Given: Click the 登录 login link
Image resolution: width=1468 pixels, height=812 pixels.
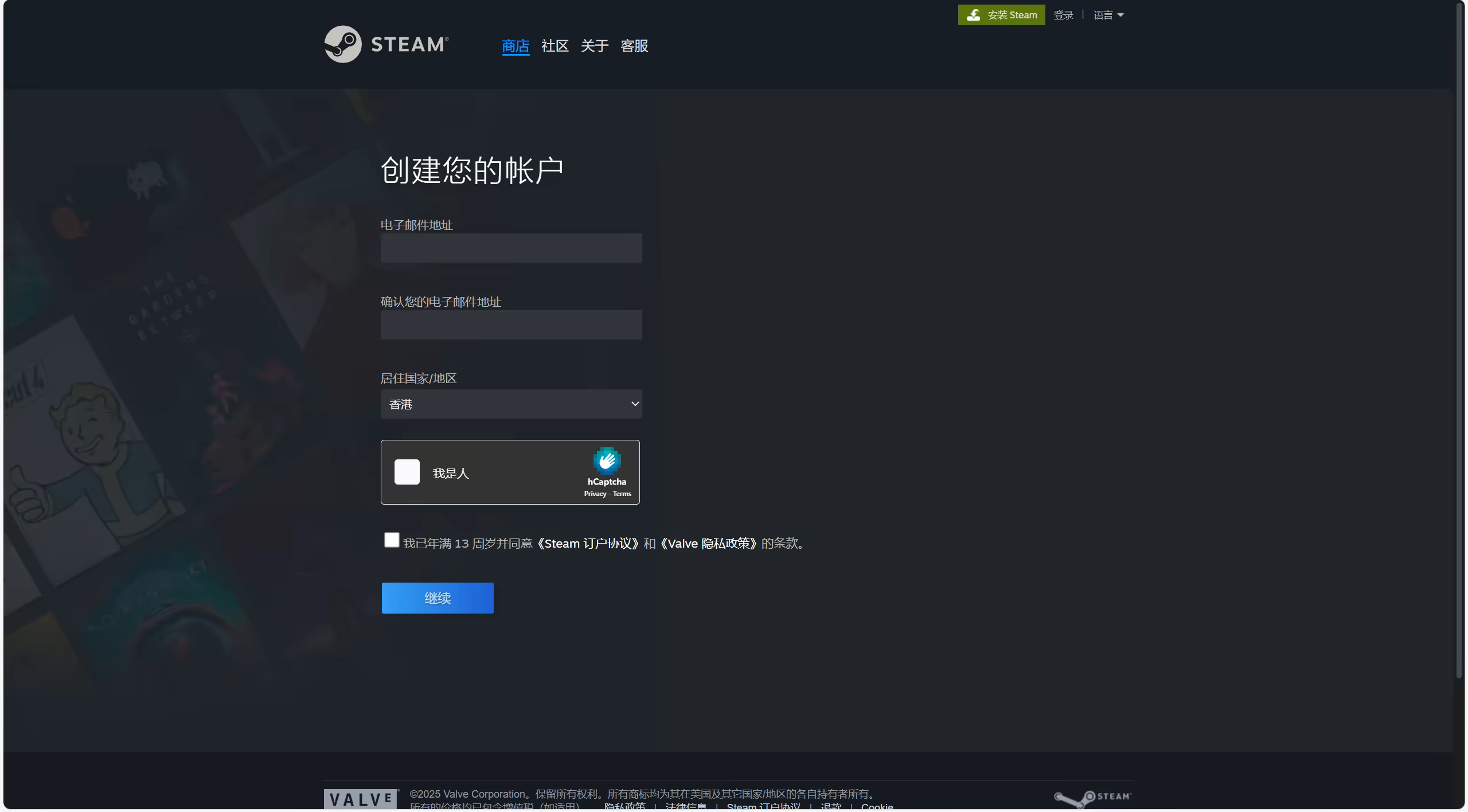Looking at the screenshot, I should tap(1063, 15).
